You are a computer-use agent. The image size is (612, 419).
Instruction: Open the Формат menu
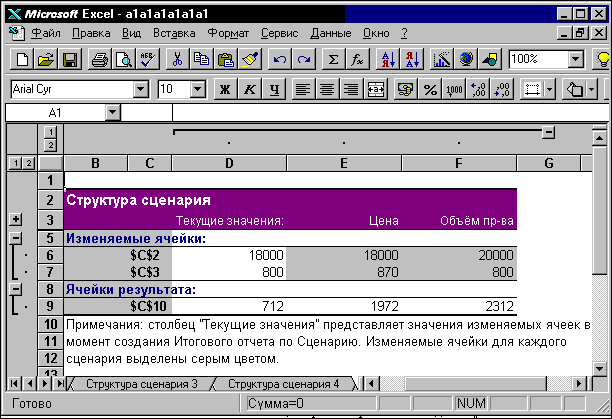228,33
